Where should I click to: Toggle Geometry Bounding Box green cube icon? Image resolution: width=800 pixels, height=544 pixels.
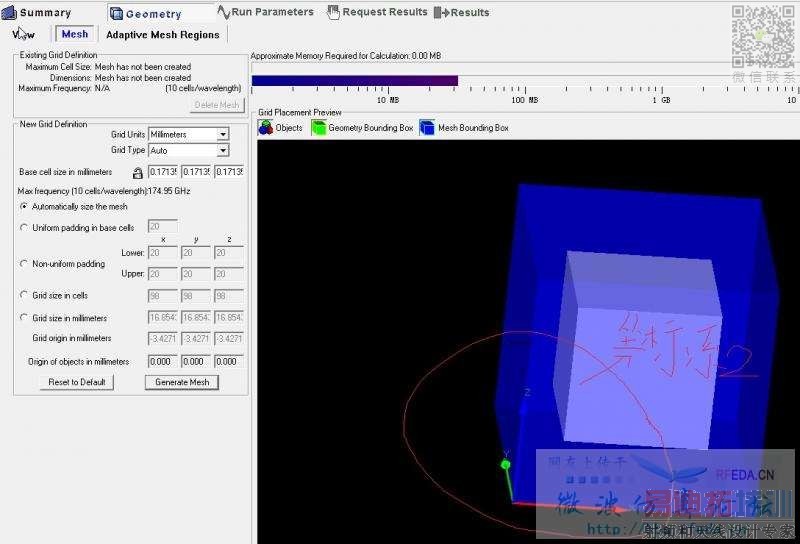319,128
